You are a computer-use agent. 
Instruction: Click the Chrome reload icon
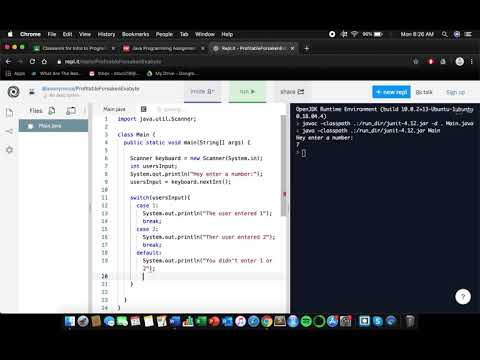tap(32, 61)
